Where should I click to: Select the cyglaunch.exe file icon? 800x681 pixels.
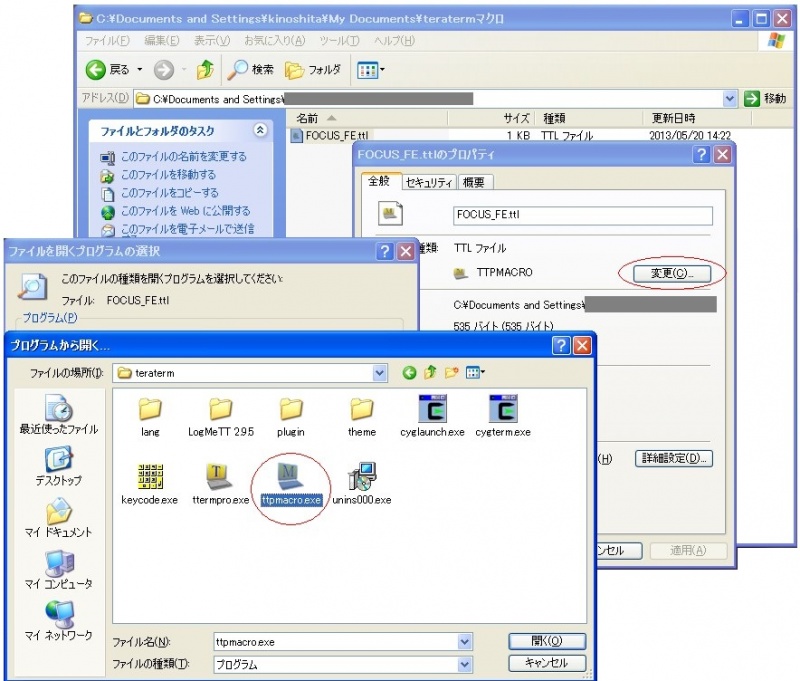click(434, 408)
